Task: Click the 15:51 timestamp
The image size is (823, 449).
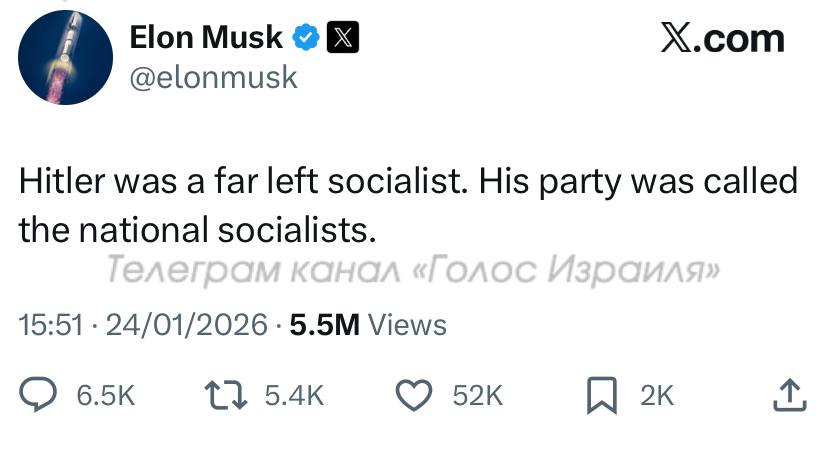Action: 50,324
